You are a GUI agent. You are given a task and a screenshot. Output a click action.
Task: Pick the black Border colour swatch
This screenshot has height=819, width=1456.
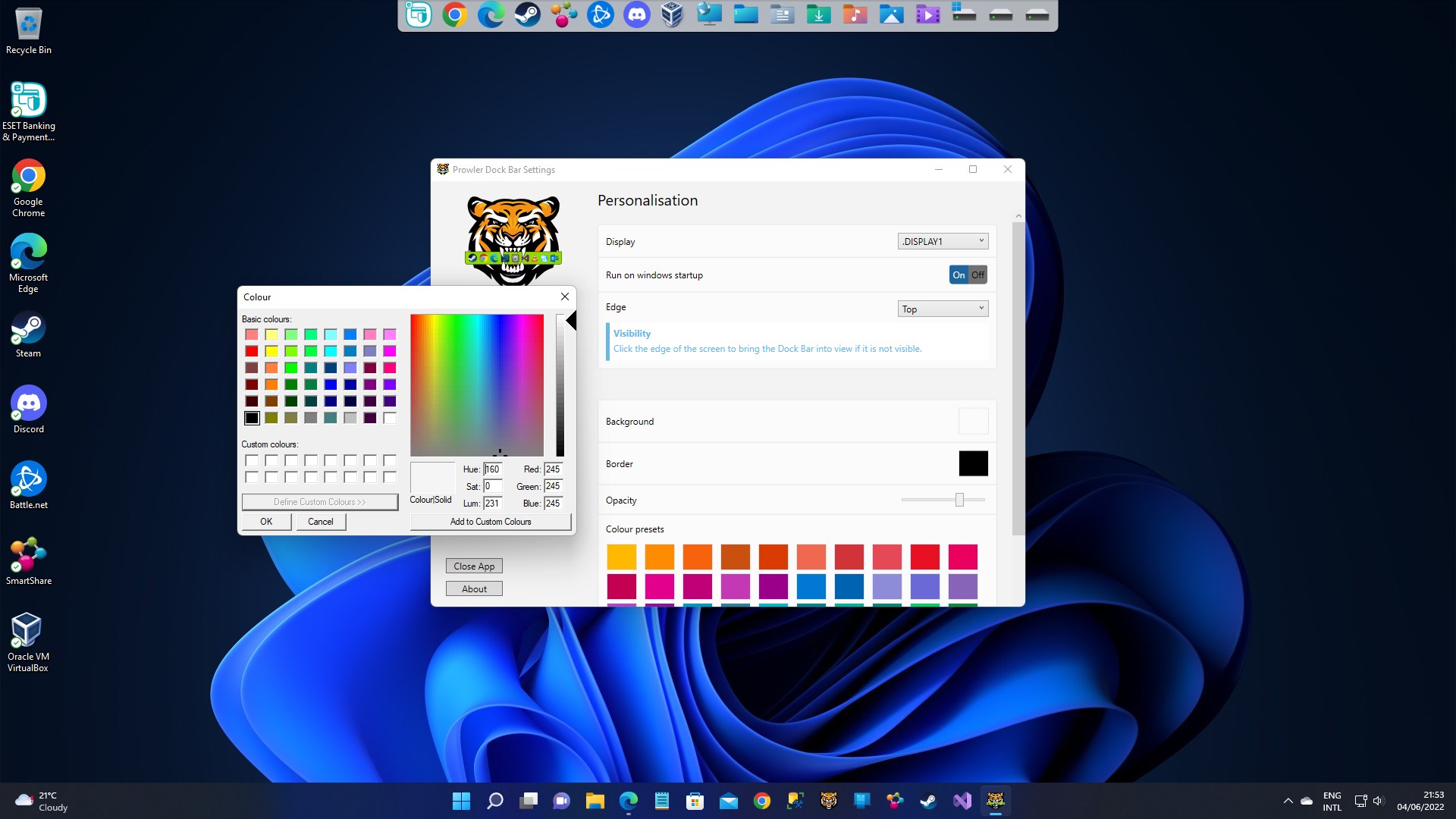[x=973, y=463]
